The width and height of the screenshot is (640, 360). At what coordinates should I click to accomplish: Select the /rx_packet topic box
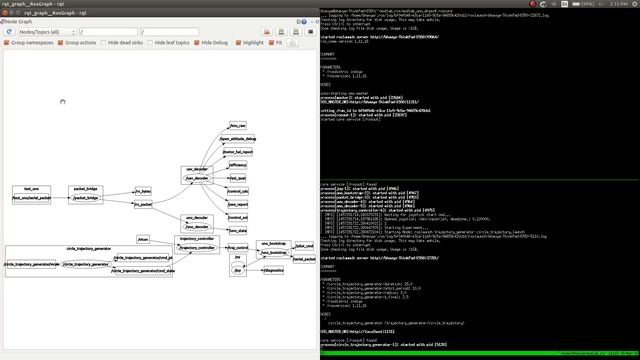(143, 204)
